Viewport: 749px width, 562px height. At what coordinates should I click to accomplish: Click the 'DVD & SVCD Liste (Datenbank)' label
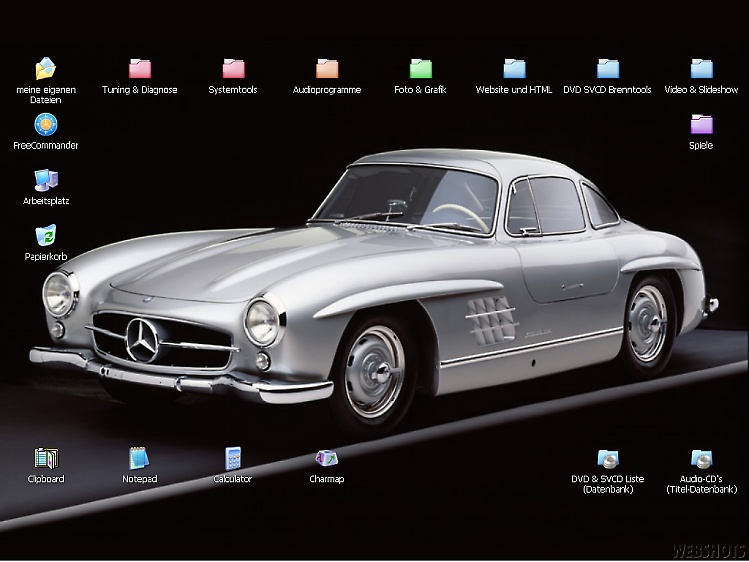(608, 484)
